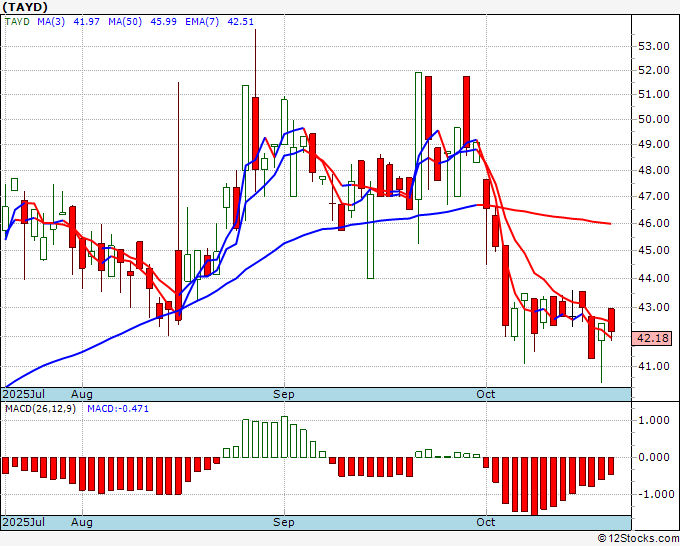Click the -1.000 MACD axis label
The width and height of the screenshot is (680, 546).
[x=654, y=494]
